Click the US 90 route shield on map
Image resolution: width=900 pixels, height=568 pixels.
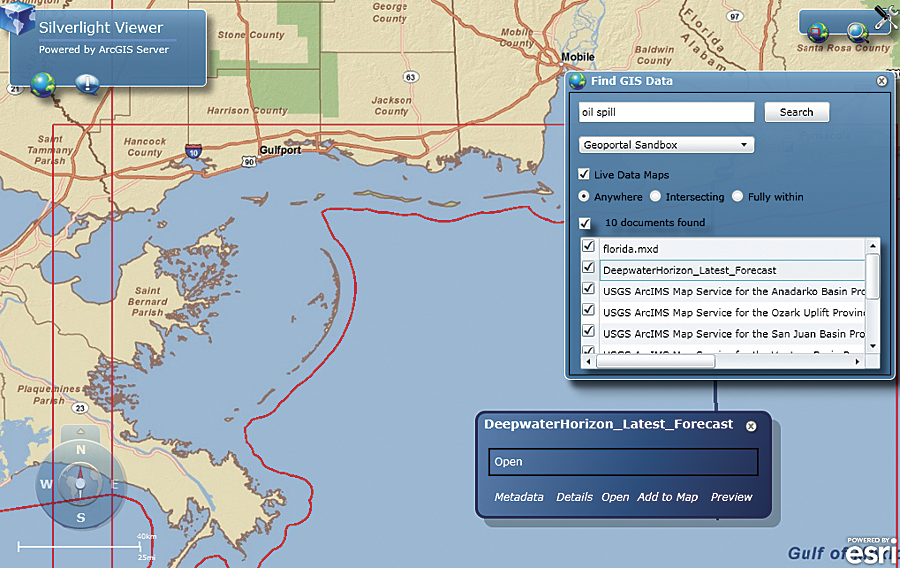coord(249,162)
